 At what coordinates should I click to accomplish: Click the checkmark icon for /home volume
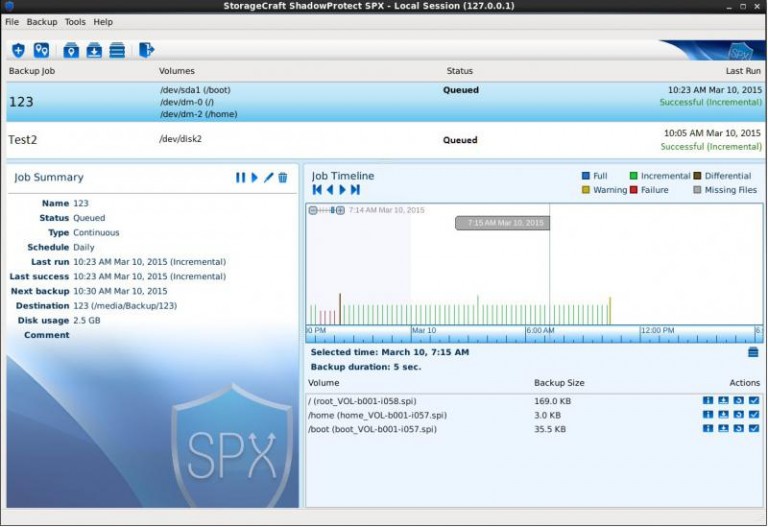(x=754, y=415)
